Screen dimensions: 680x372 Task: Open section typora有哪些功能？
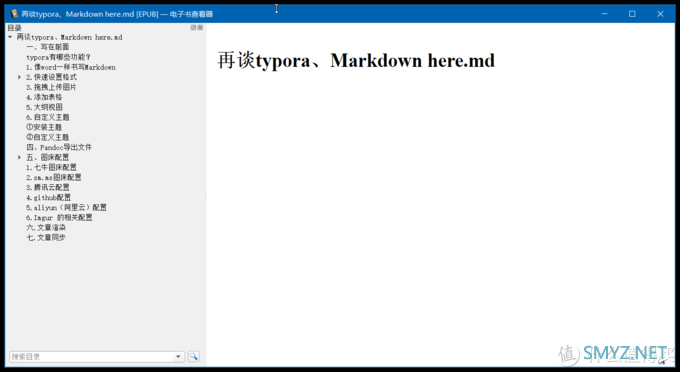point(58,57)
